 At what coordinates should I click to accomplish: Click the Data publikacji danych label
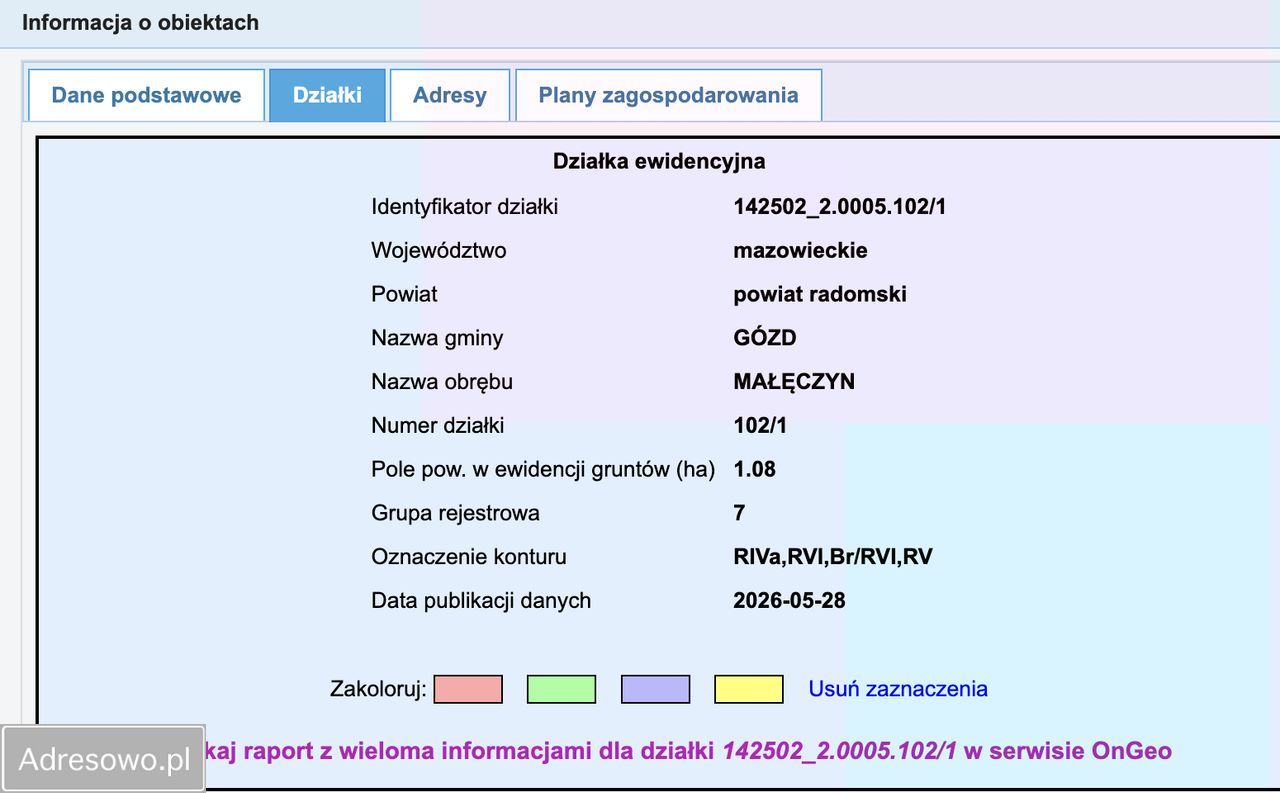tap(481, 601)
